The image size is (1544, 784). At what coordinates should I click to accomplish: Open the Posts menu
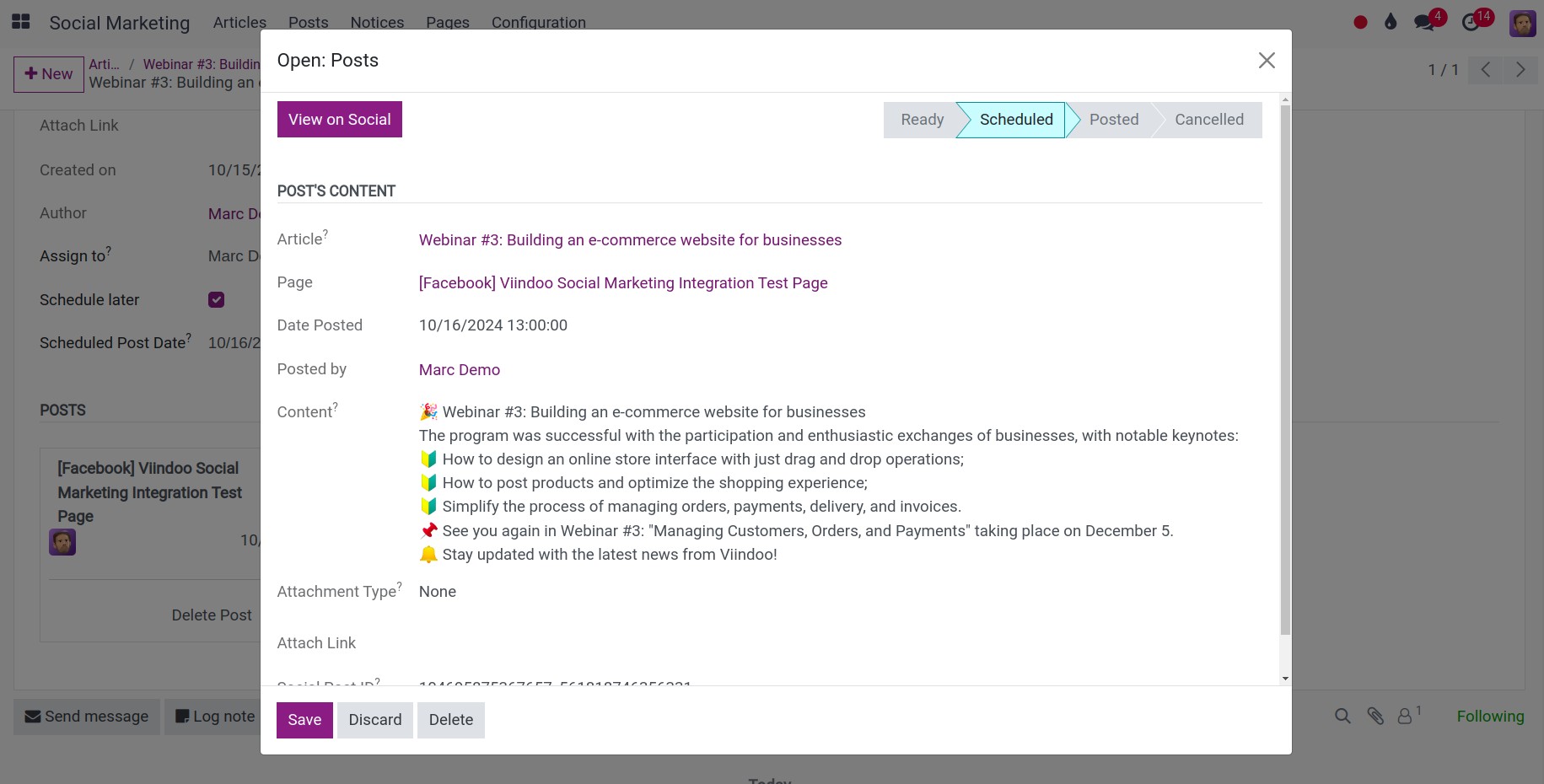coord(308,23)
